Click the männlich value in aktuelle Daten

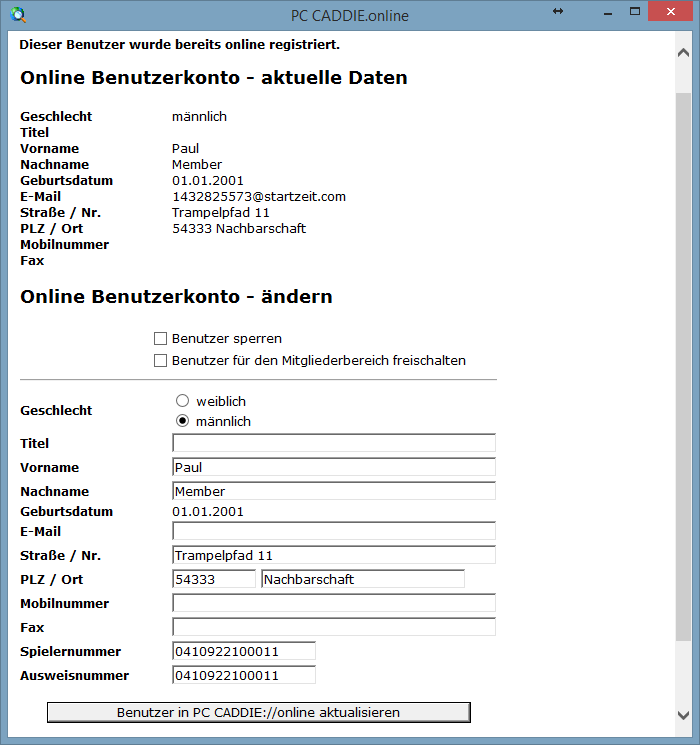point(199,116)
